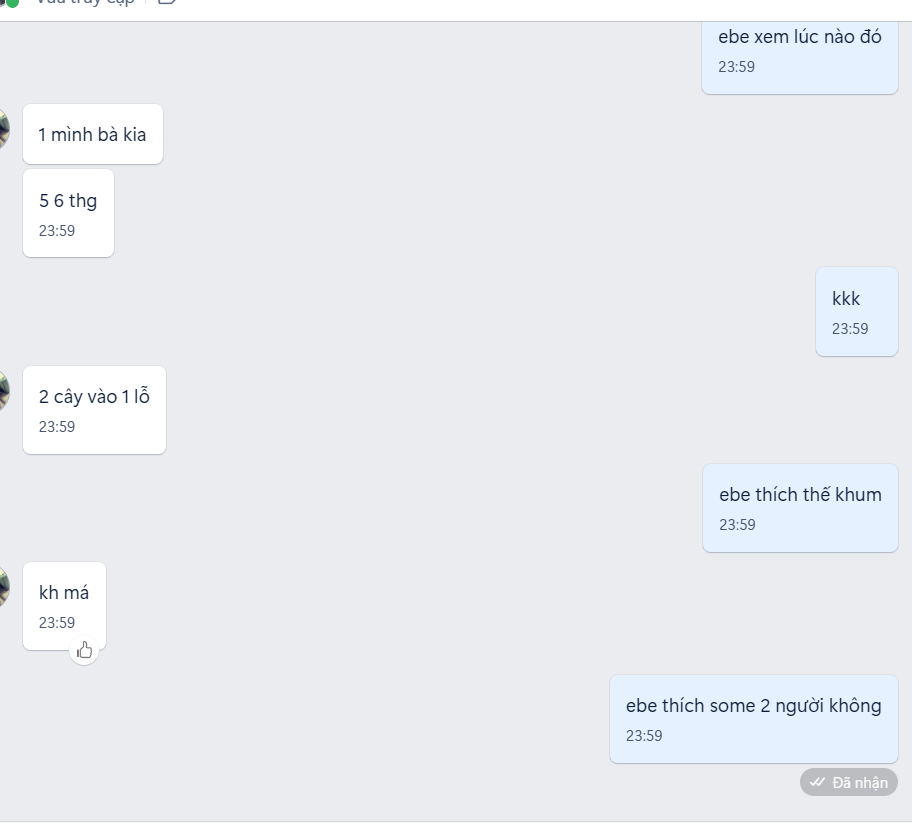Image resolution: width=912 pixels, height=826 pixels.
Task: Open sender avatar beside "1 mình bà kia"
Action: (3, 130)
